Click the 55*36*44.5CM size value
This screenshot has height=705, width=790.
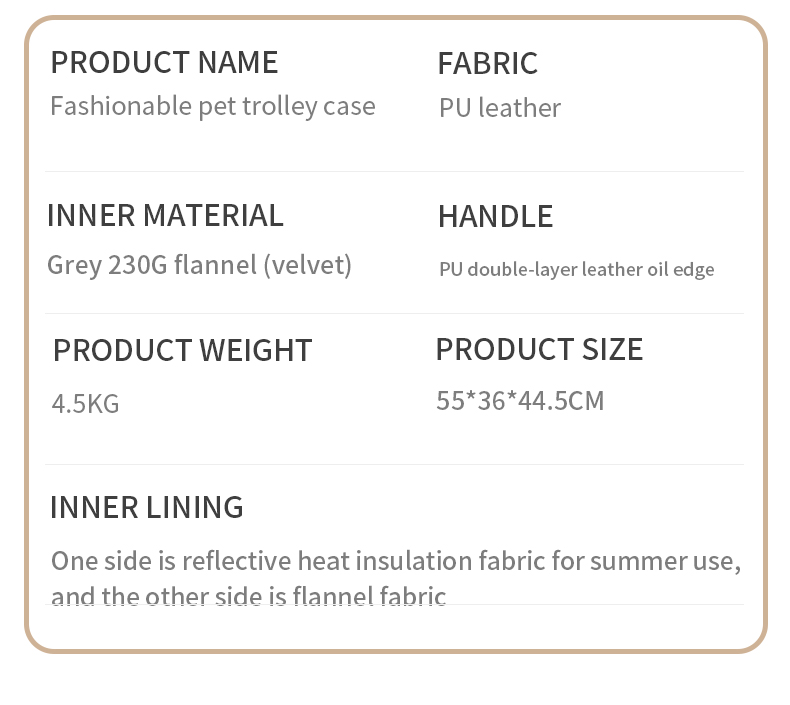(520, 401)
